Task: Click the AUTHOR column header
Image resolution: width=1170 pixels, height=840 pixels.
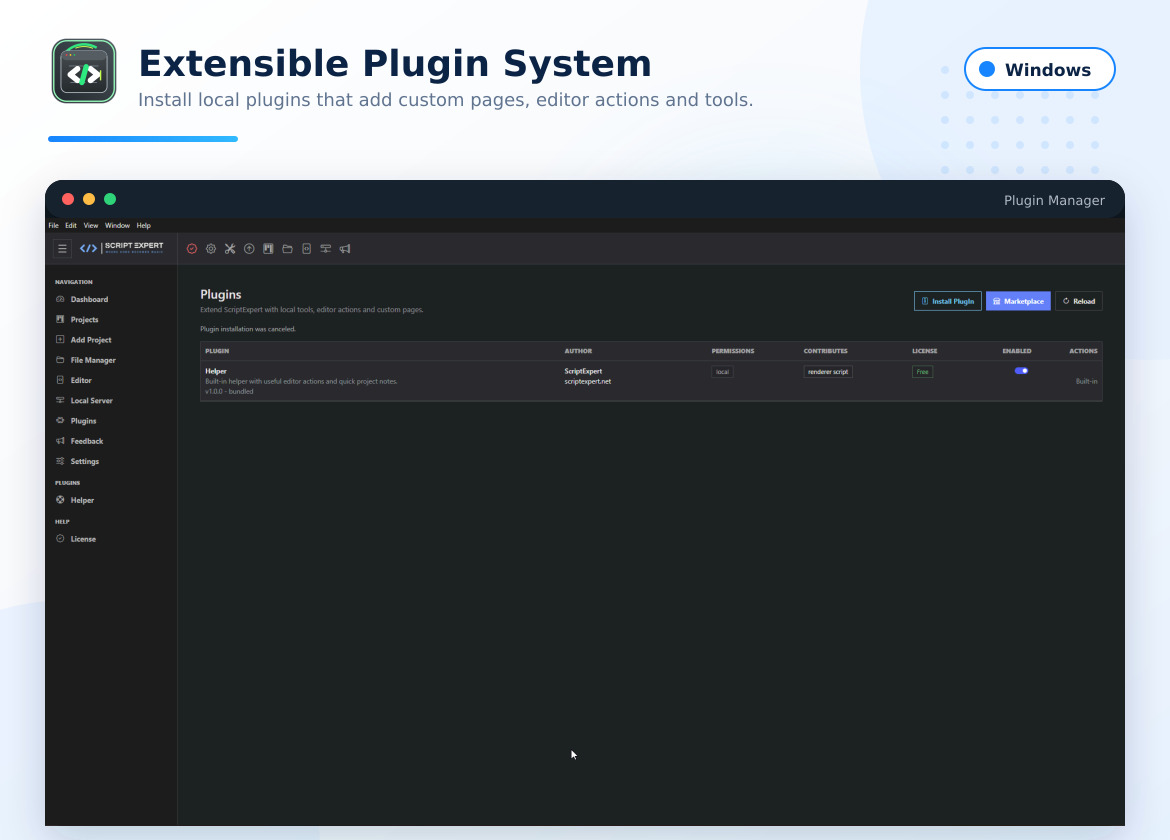Action: [578, 351]
